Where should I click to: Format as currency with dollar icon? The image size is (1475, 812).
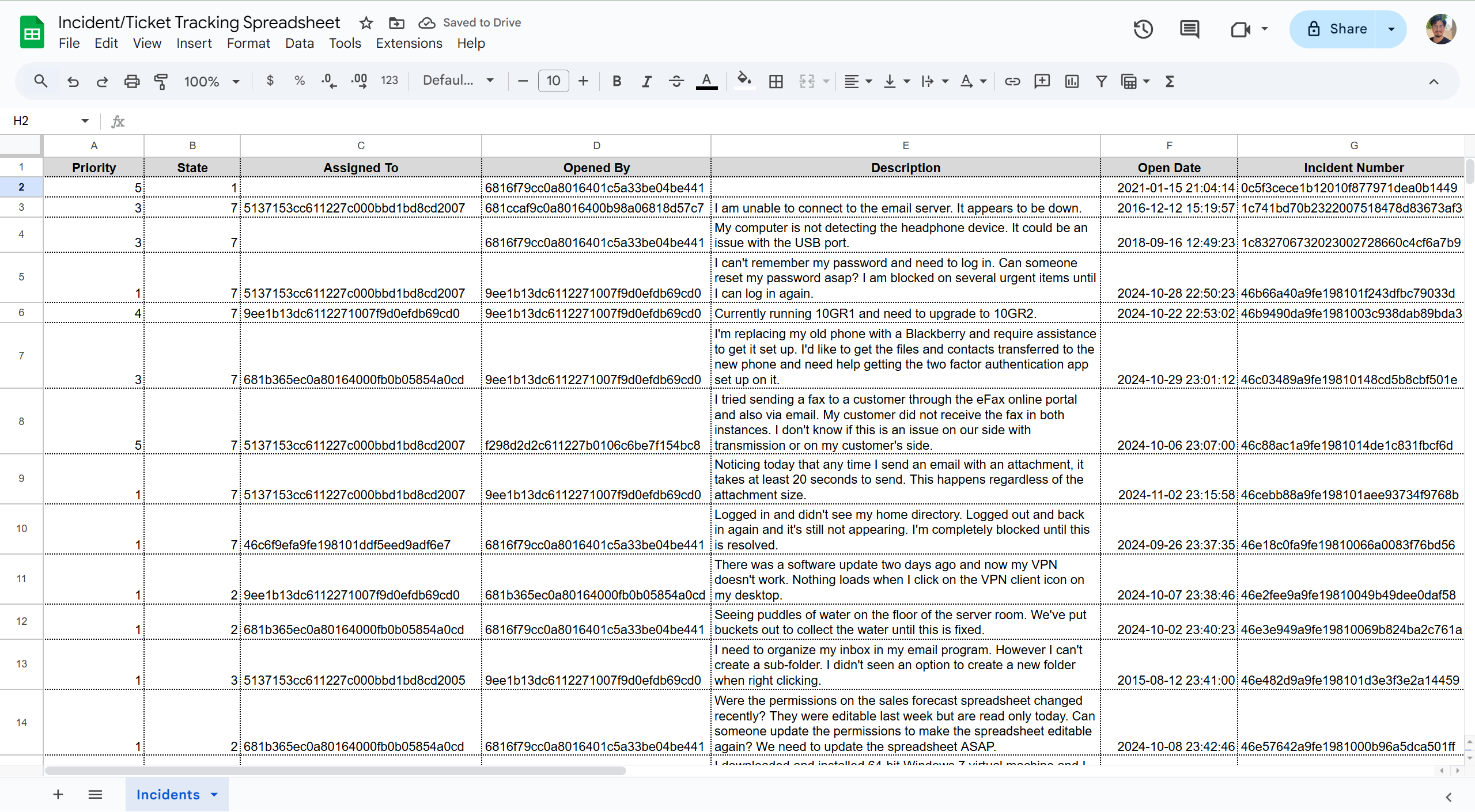(270, 81)
